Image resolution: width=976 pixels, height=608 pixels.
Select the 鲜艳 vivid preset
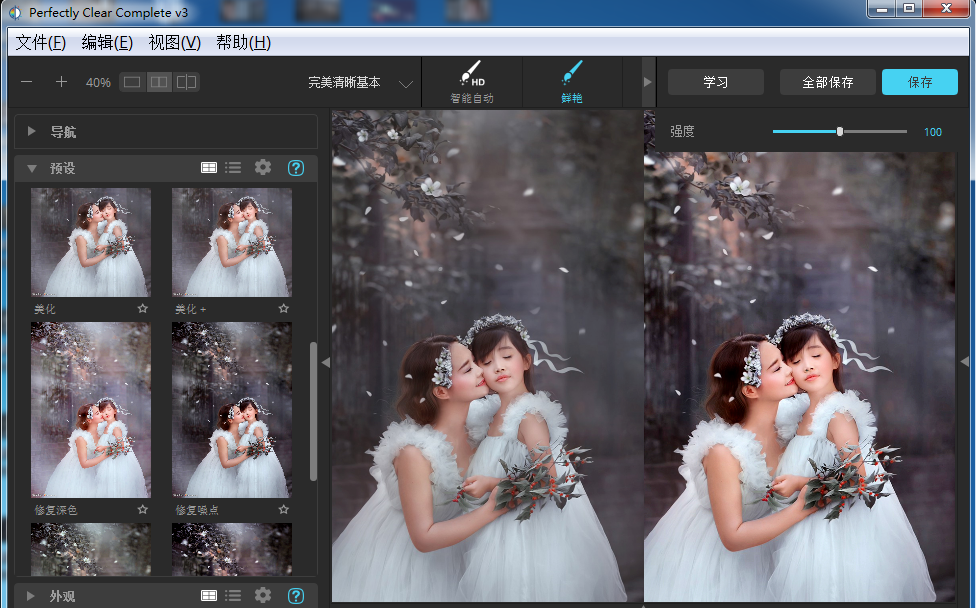point(572,82)
